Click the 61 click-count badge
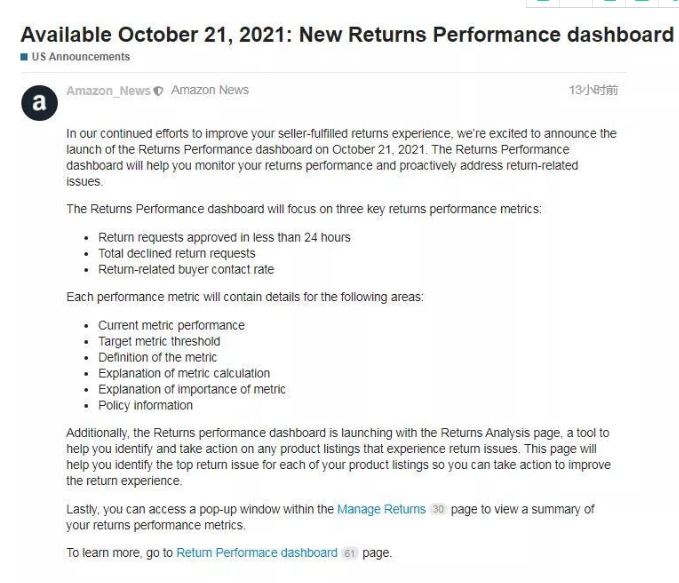Screen dimensions: 679x583 pyautogui.click(x=349, y=553)
